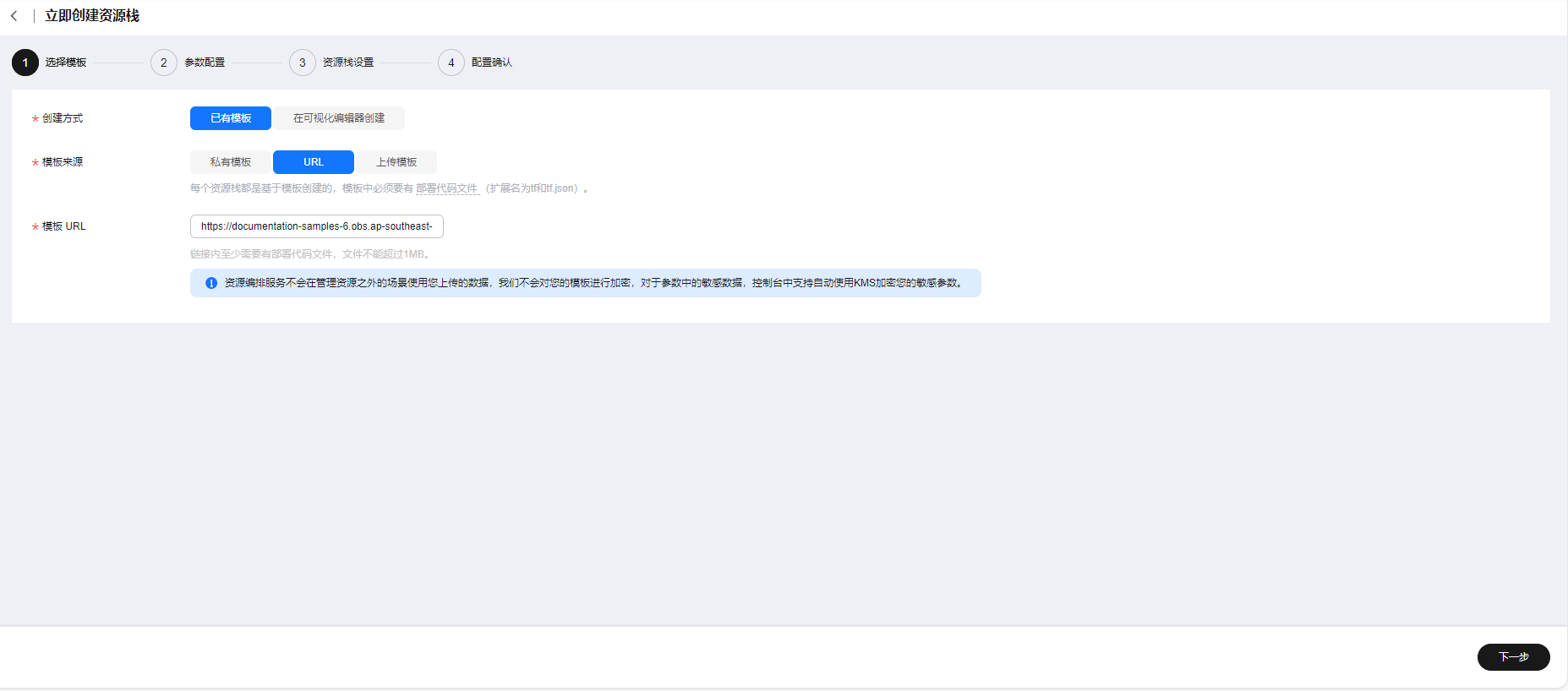Click the step 1 circle icon
Viewport: 1568px width, 691px height.
pos(25,63)
